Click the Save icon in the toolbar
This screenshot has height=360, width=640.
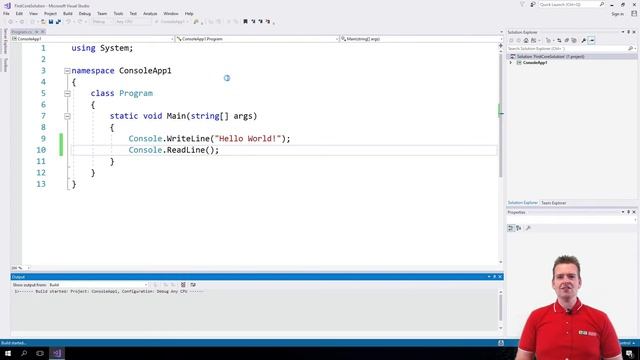point(51,22)
